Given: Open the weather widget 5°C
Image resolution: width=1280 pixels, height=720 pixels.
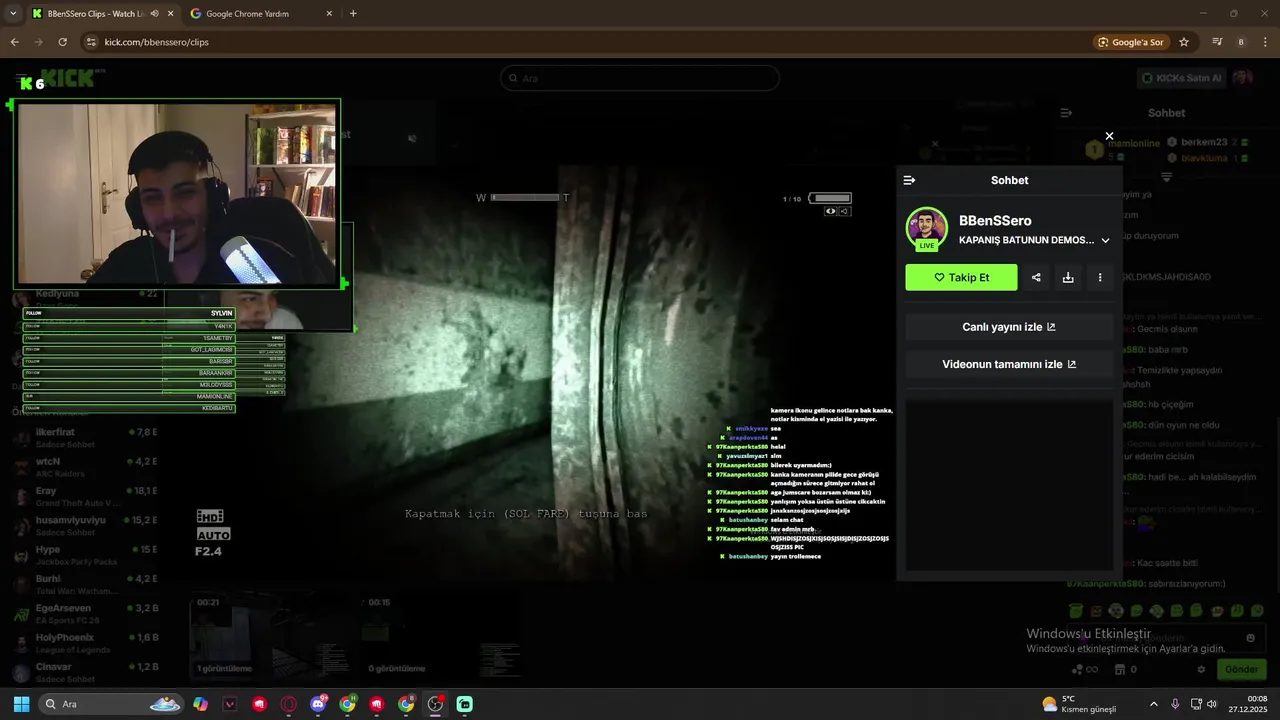Looking at the screenshot, I should click(x=1079, y=704).
